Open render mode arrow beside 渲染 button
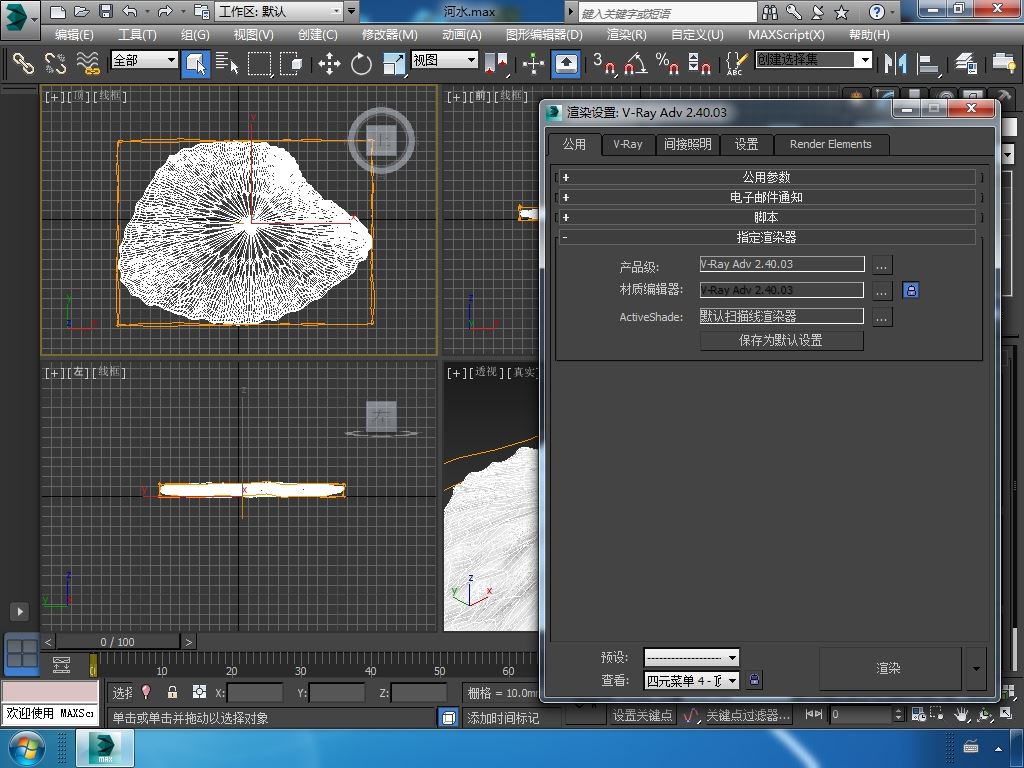The height and width of the screenshot is (768, 1024). (976, 668)
